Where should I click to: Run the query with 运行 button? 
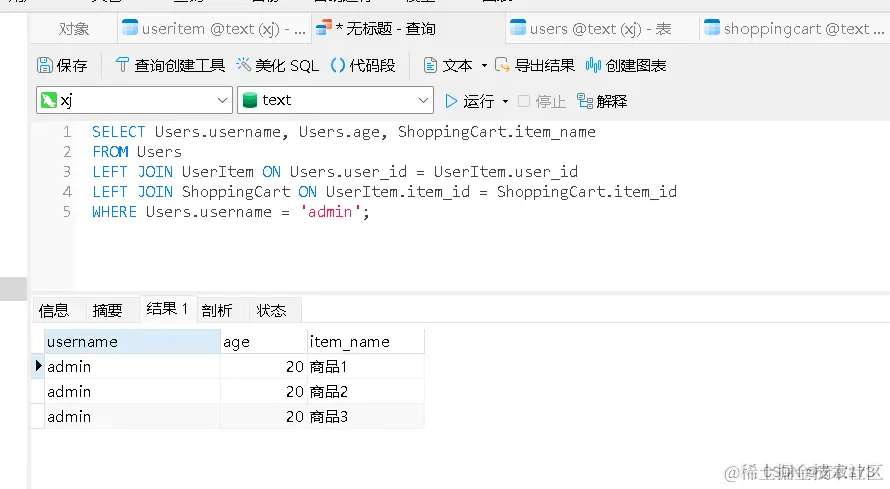469,101
